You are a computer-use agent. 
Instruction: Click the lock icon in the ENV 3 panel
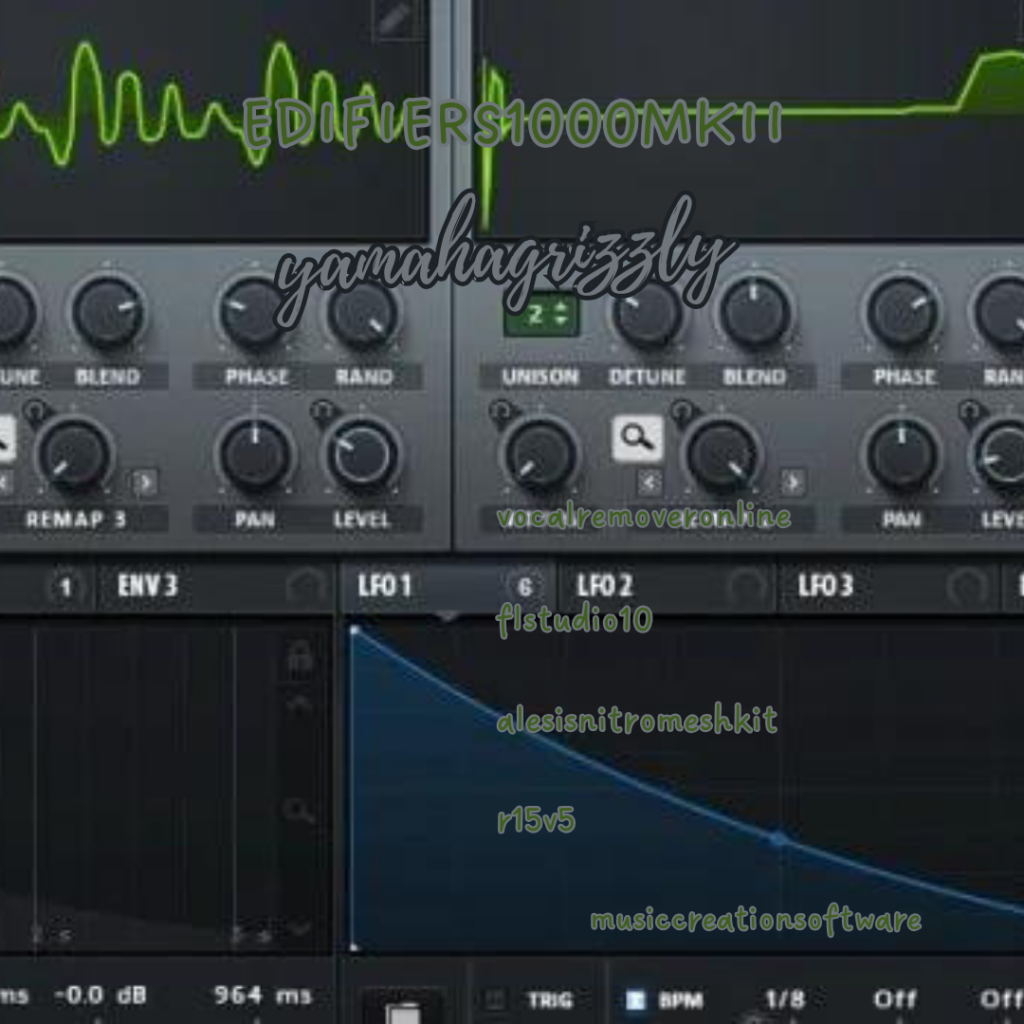(x=300, y=656)
